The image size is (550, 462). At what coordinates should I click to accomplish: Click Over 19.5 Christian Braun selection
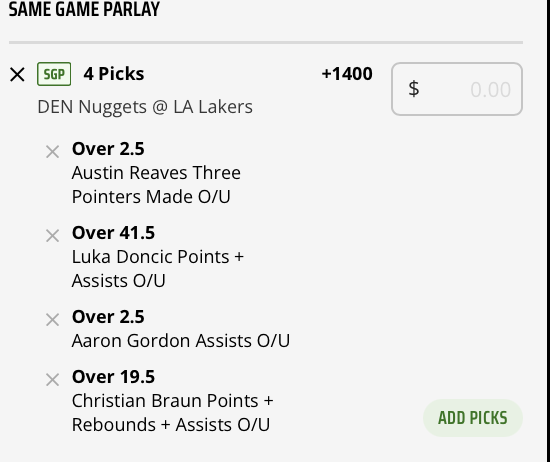click(113, 377)
